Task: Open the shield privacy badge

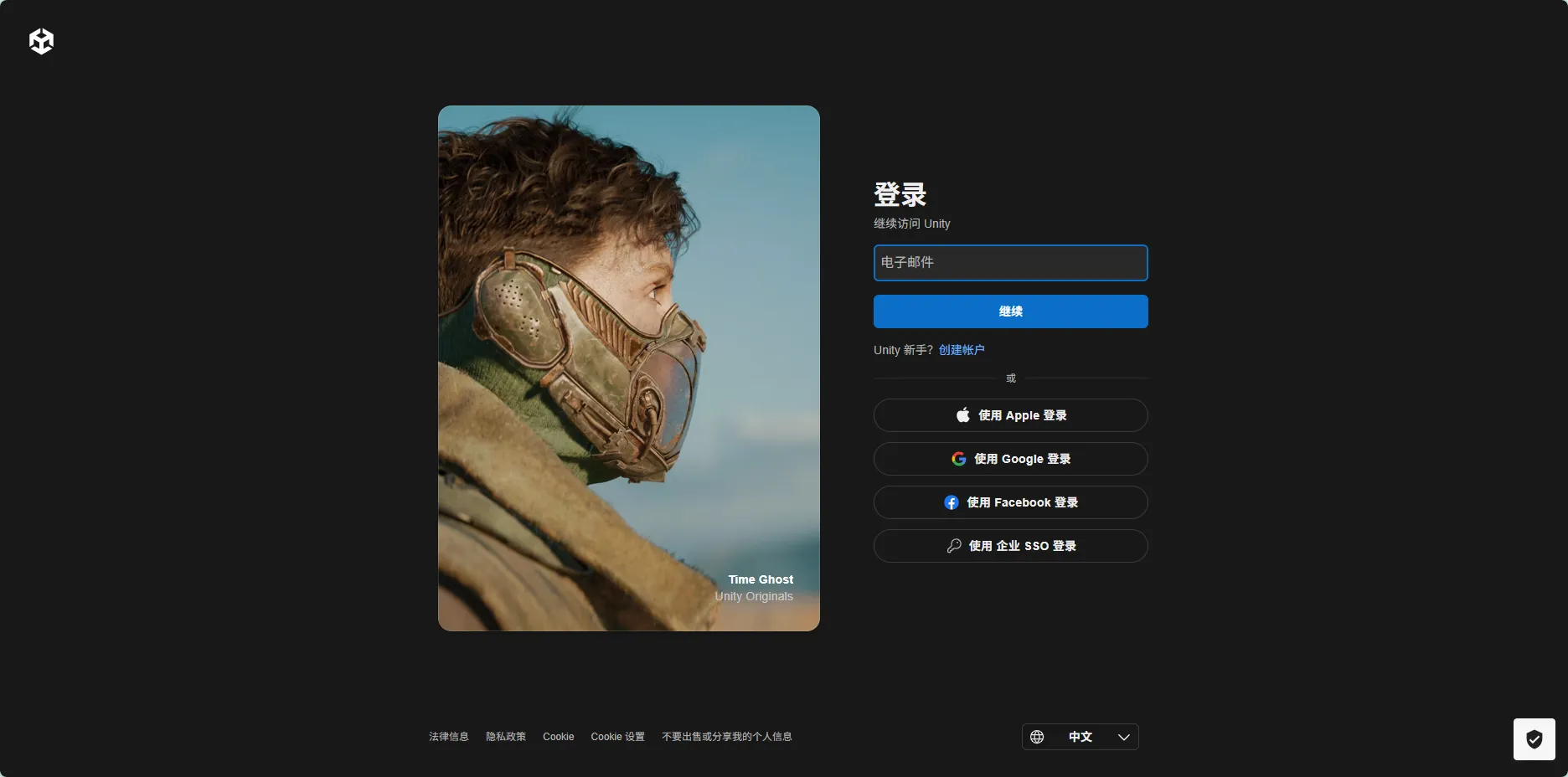Action: tap(1534, 739)
